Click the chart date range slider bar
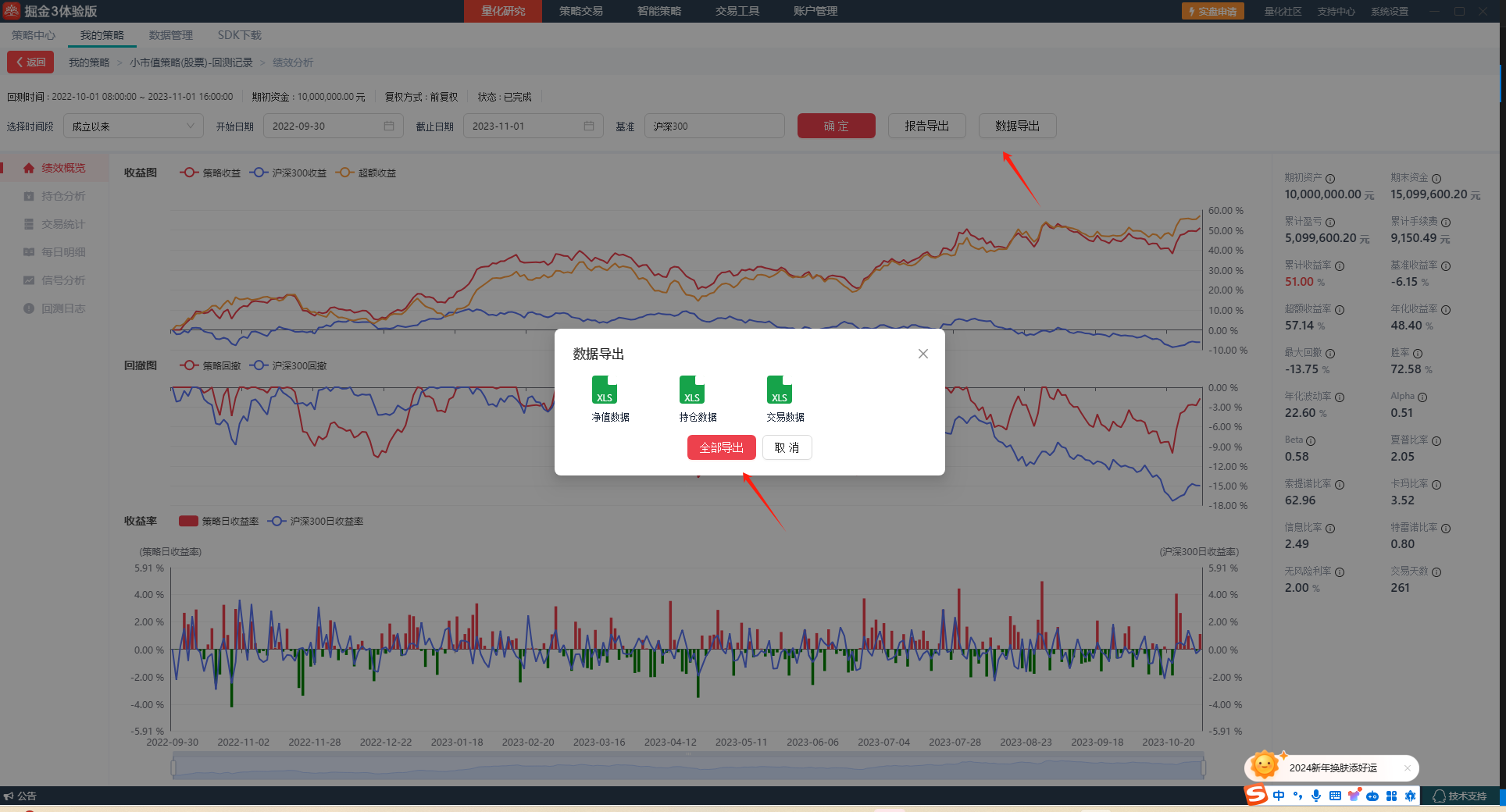The image size is (1506, 812). [687, 768]
